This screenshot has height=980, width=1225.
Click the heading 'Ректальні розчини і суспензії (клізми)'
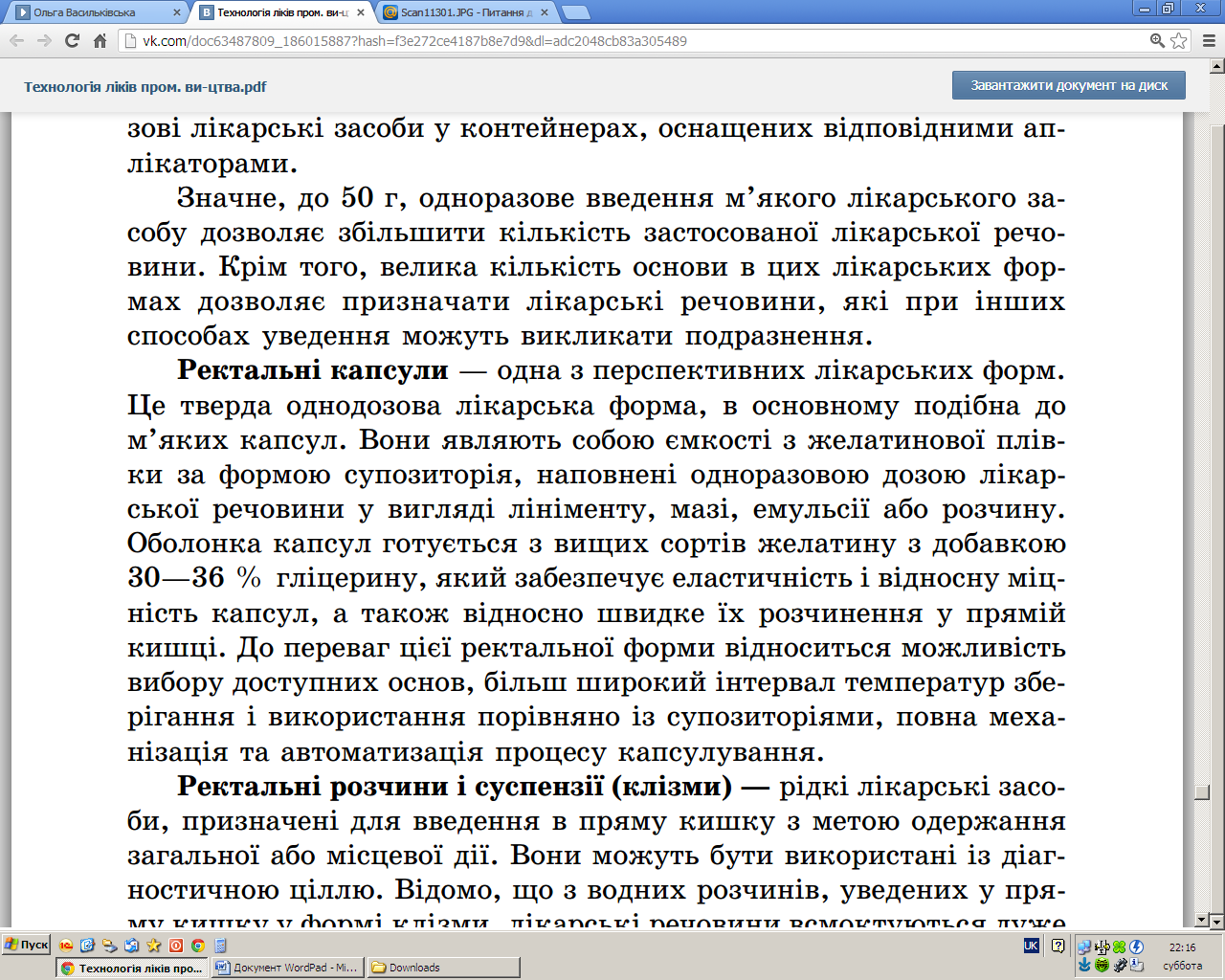point(454,787)
